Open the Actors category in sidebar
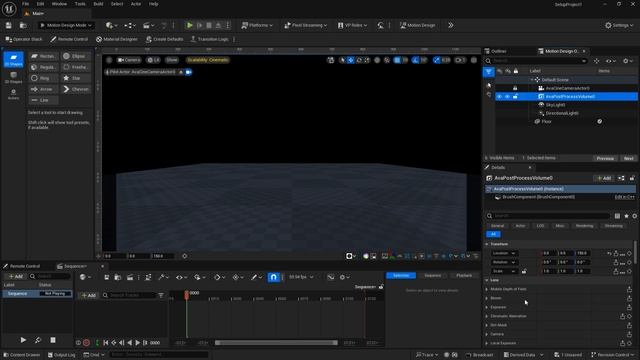The image size is (640, 360). pyautogui.click(x=13, y=94)
